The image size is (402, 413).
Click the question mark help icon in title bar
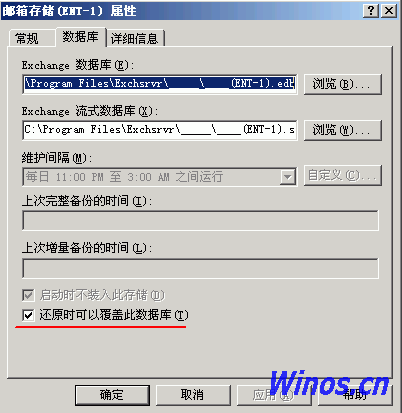click(x=371, y=11)
